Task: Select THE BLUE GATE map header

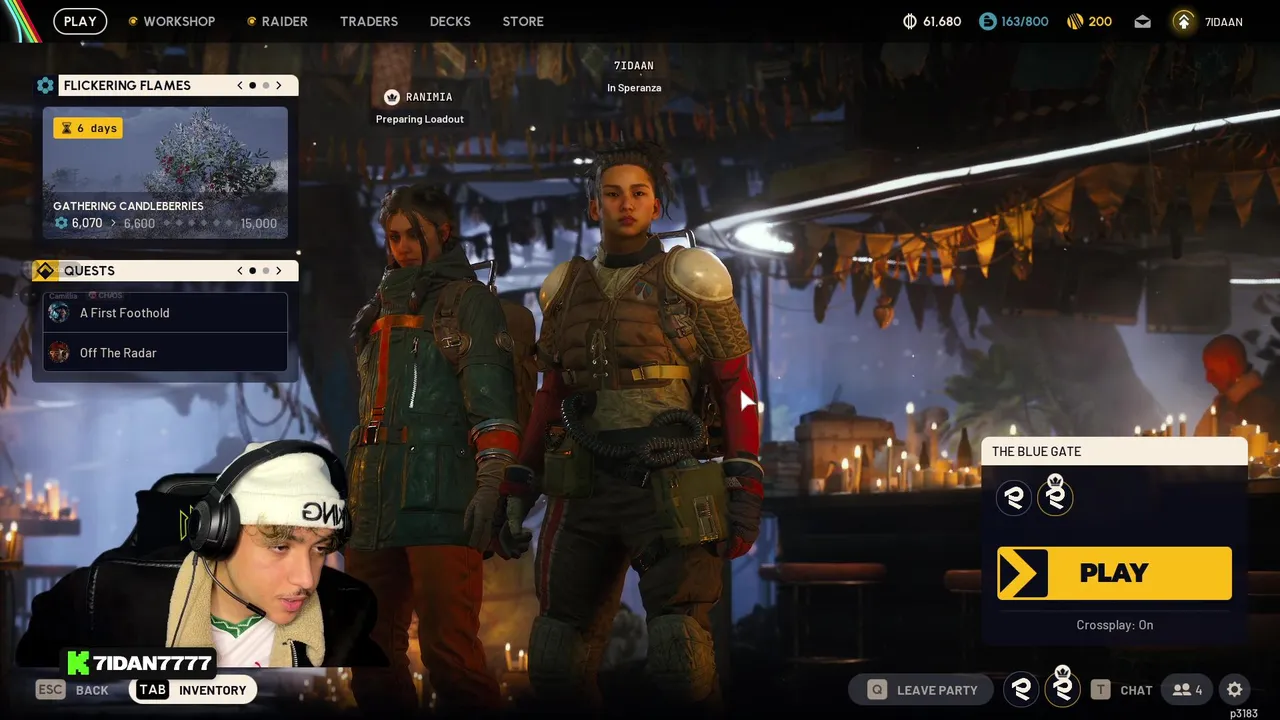Action: pos(1114,451)
